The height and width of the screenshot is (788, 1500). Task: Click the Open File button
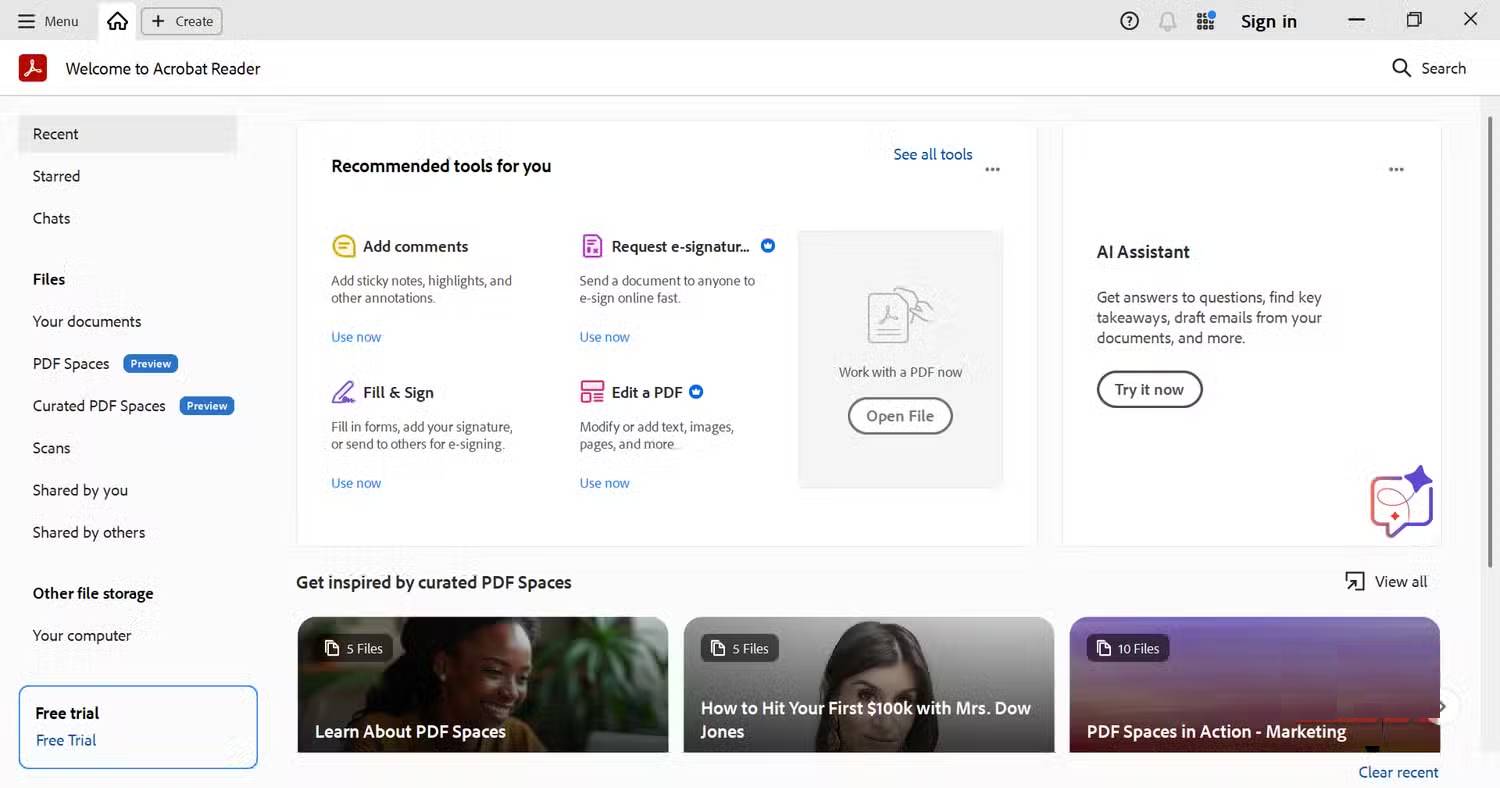coord(900,416)
